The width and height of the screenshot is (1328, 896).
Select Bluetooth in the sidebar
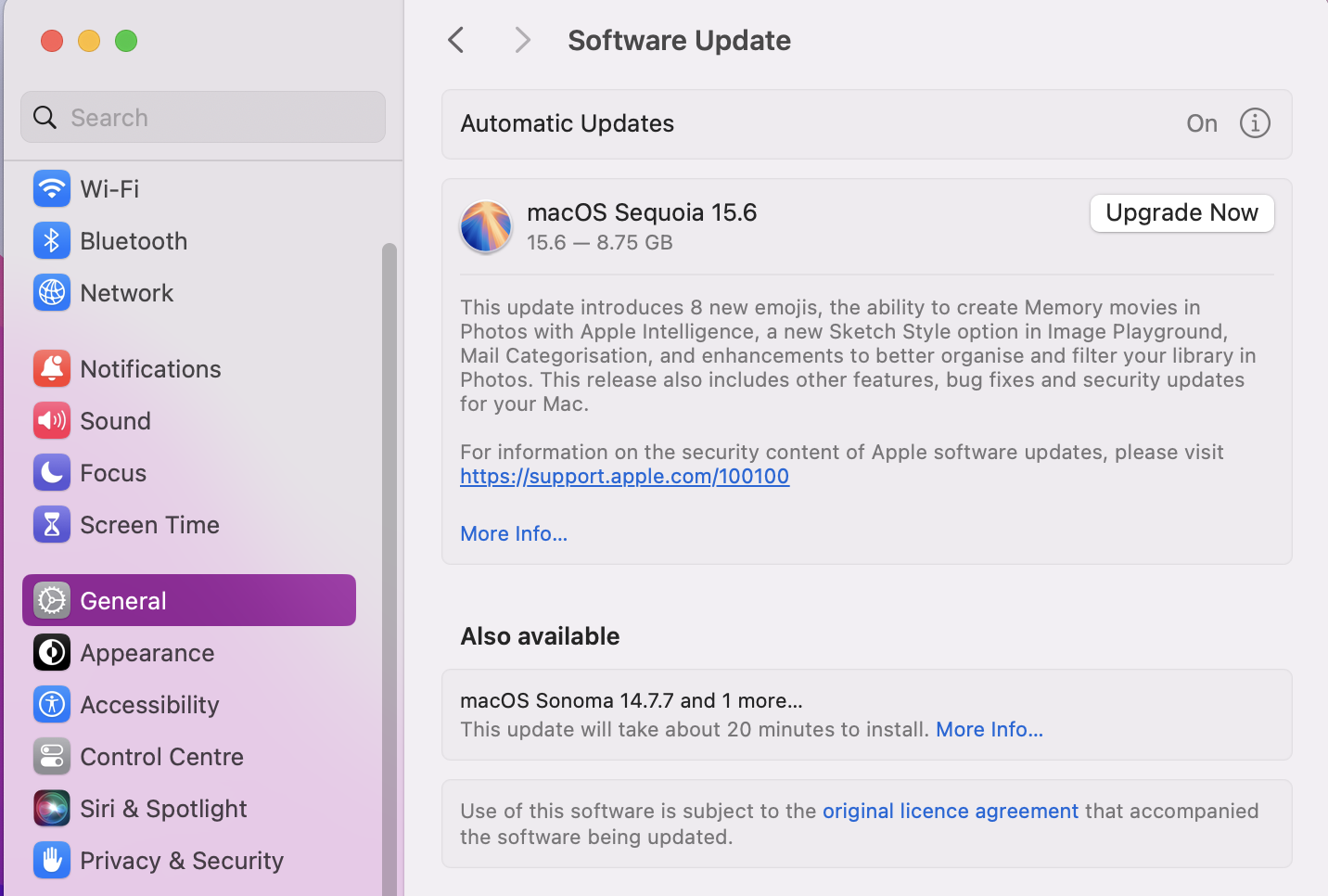click(x=134, y=240)
